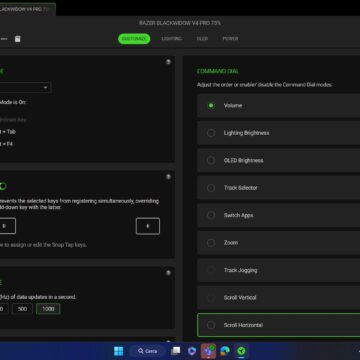The image size is (360, 360).
Task: Click the 'Mode is On' status text
Action: point(13,102)
